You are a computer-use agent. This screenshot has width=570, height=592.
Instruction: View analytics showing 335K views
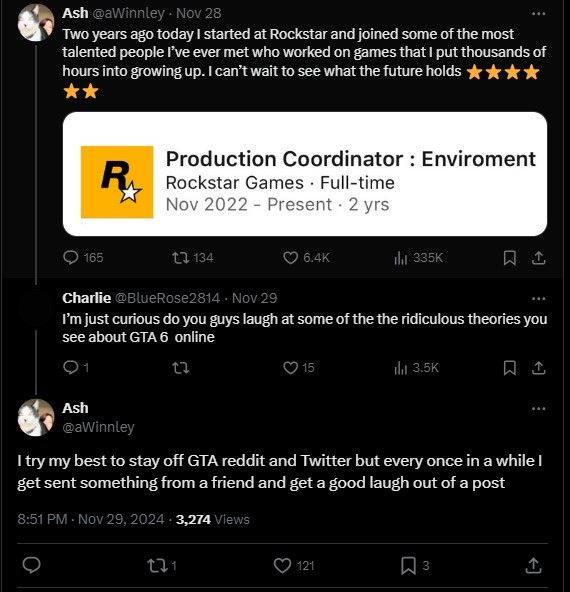pyautogui.click(x=418, y=258)
